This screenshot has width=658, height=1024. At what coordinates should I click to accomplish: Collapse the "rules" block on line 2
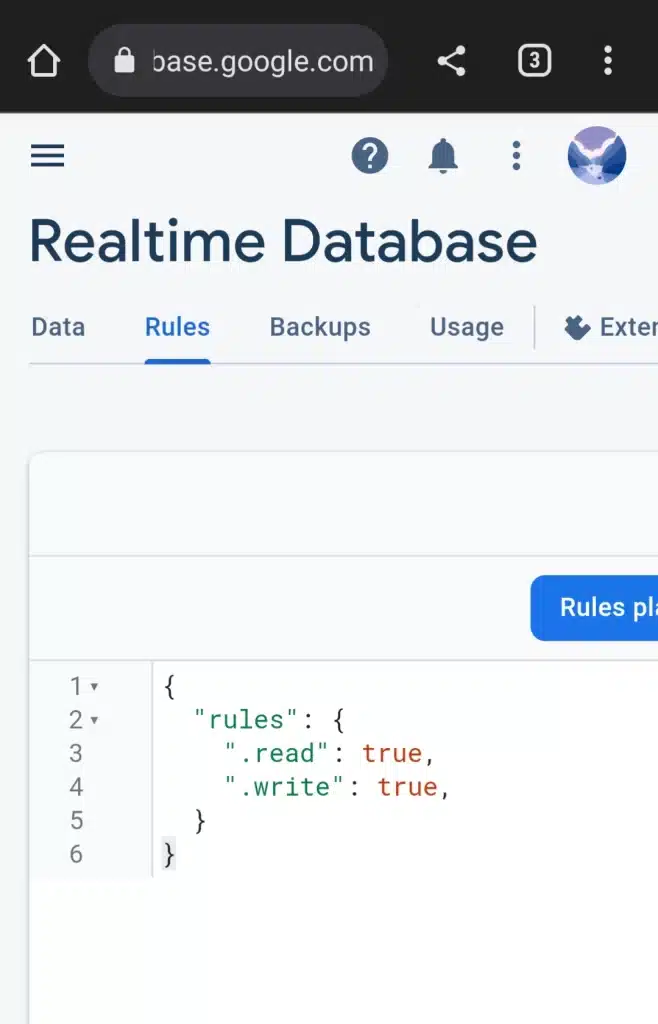[x=95, y=720]
